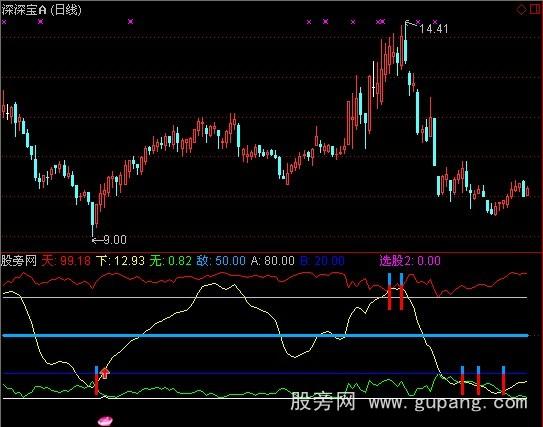This screenshot has width=543, height=427.
Task: Select the A: 80.00 indicator value
Action: click(x=272, y=260)
